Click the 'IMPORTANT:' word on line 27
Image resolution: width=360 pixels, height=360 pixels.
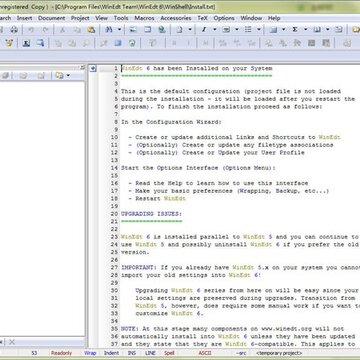click(x=139, y=267)
